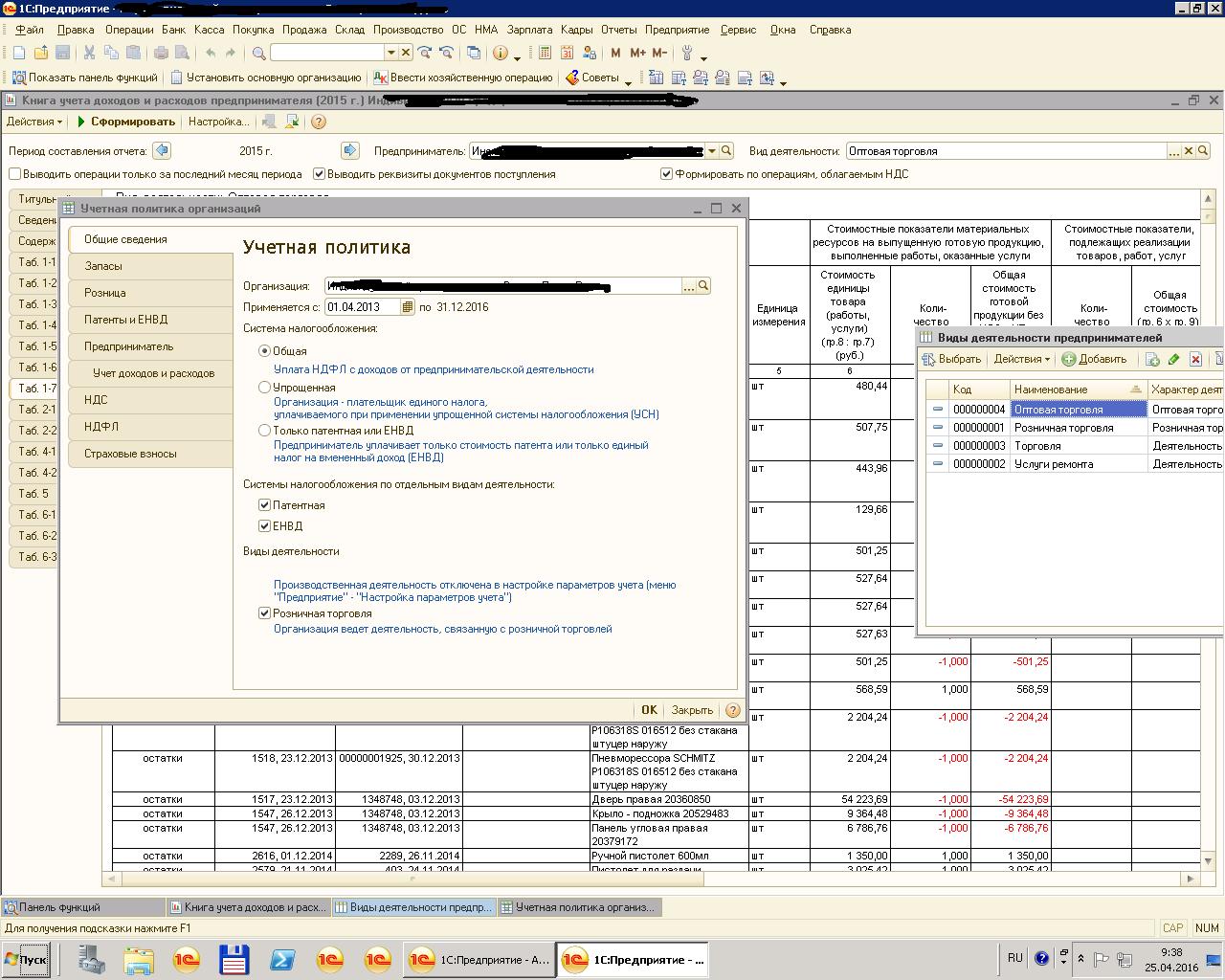Toggle 'Розничная торговля' checkbox
Screen dimensions: 1225x980
(x=265, y=613)
